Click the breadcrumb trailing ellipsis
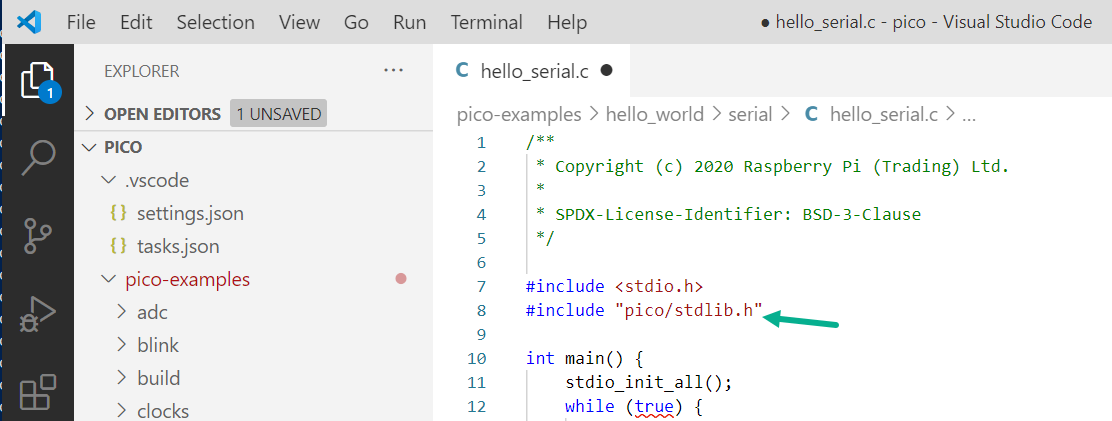 click(969, 116)
